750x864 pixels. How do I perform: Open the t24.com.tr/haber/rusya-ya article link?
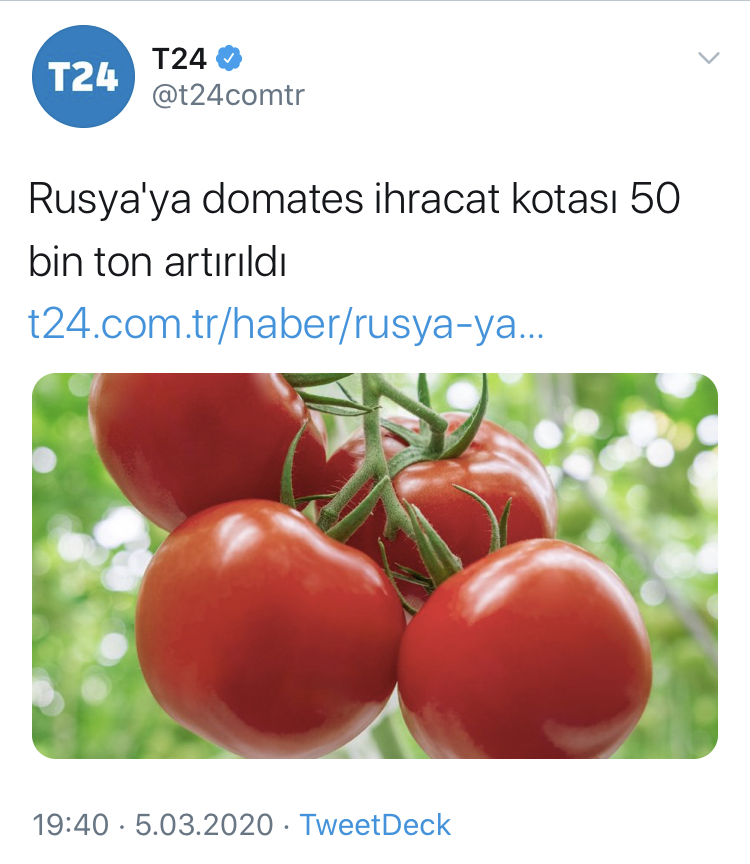[x=286, y=324]
